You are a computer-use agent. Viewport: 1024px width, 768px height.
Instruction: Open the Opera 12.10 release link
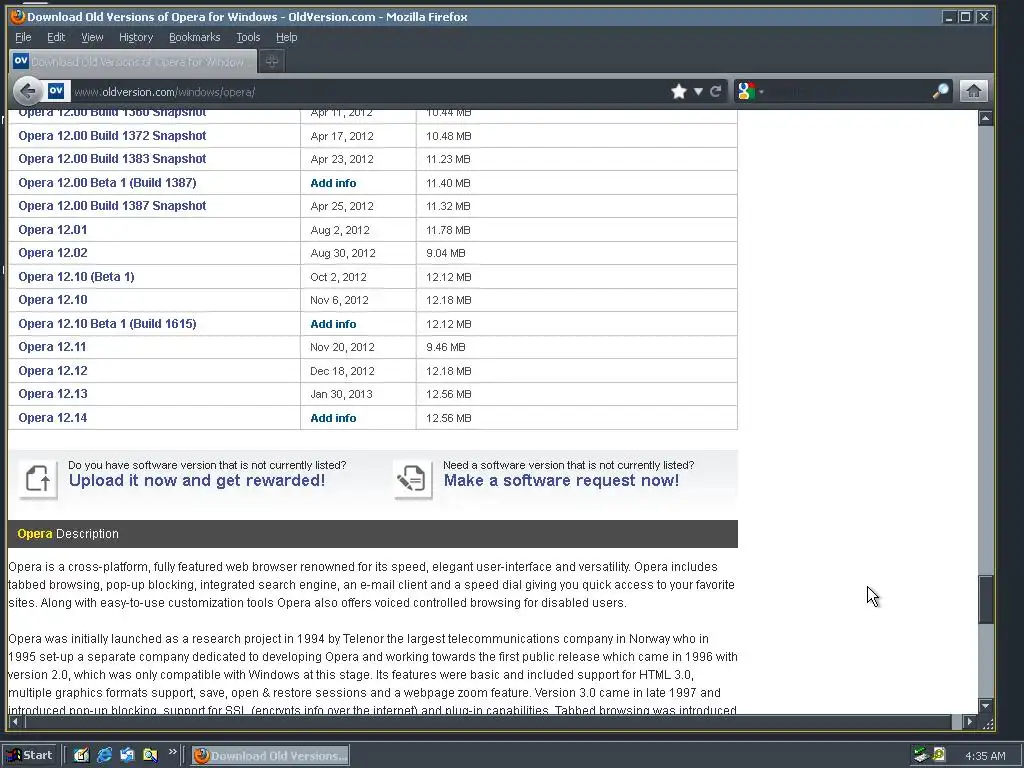[x=53, y=300]
